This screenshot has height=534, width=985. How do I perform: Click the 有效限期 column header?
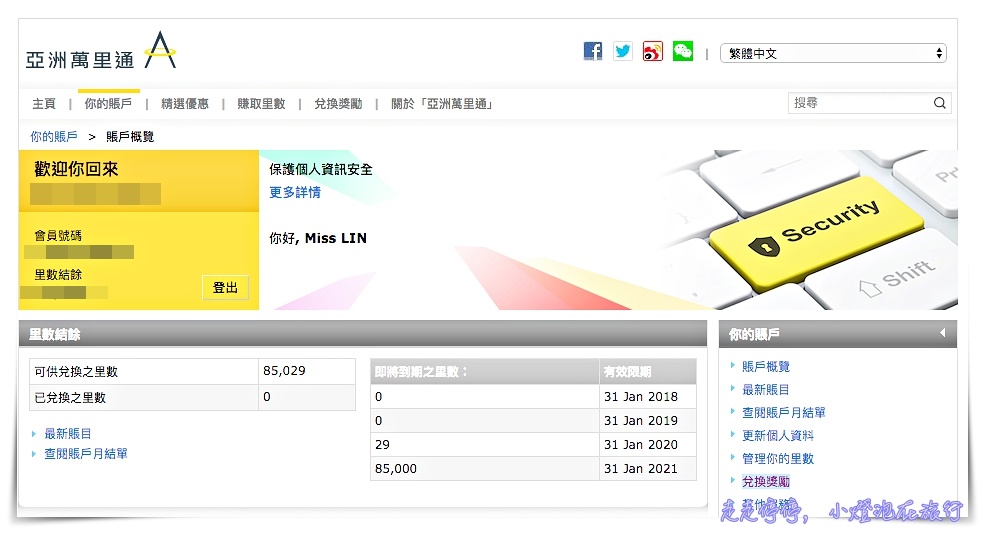648,371
